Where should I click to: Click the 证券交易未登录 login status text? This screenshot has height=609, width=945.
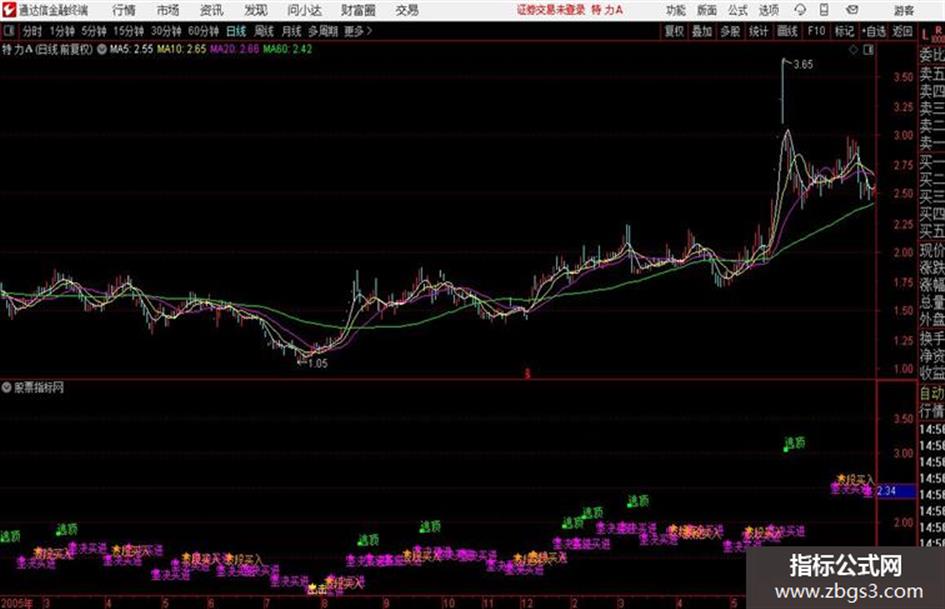click(551, 10)
